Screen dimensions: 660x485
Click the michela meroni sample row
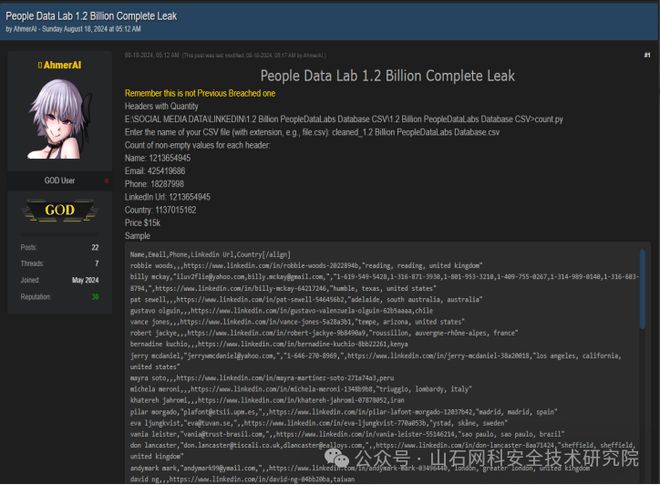coord(301,389)
